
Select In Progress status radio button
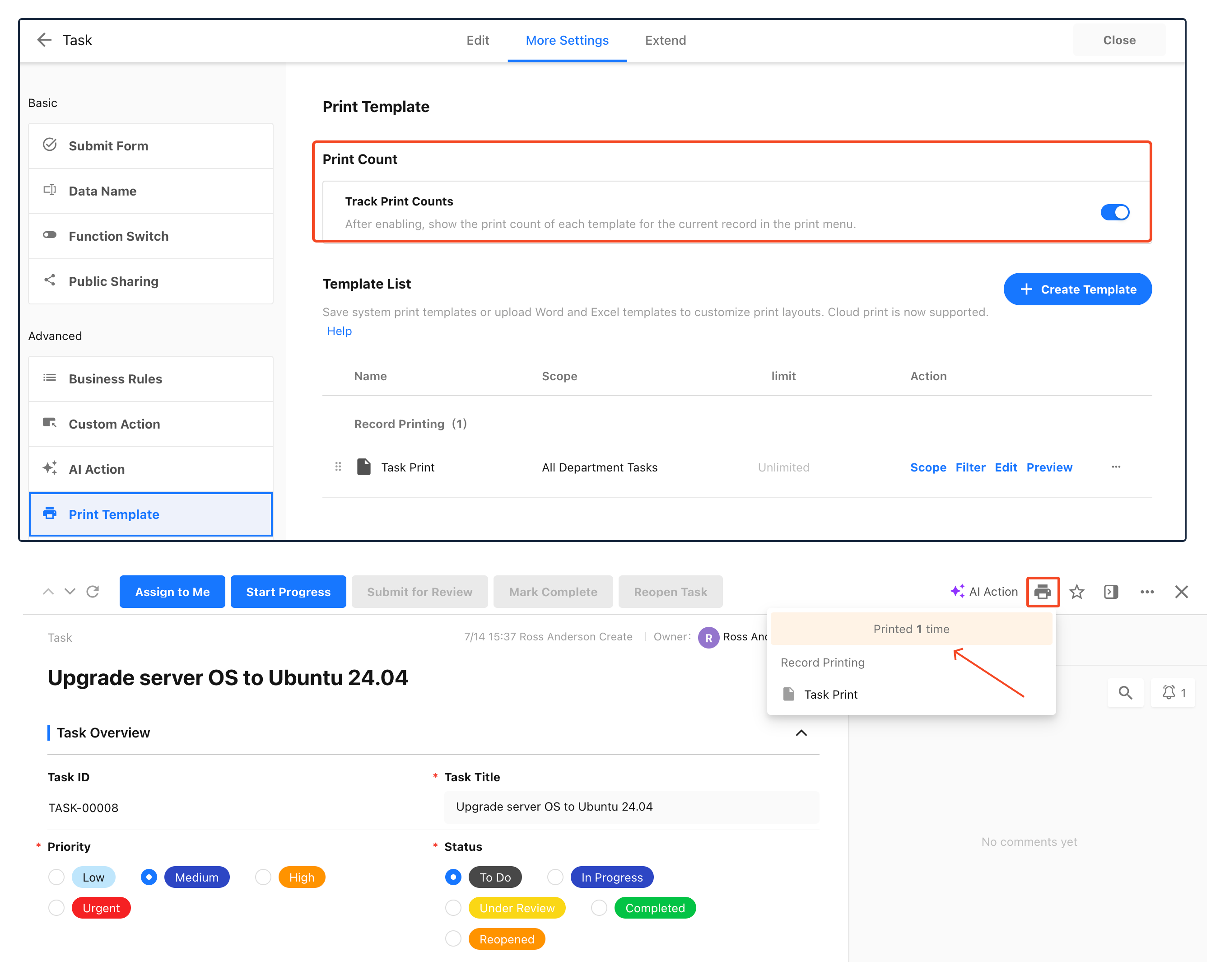click(x=555, y=877)
